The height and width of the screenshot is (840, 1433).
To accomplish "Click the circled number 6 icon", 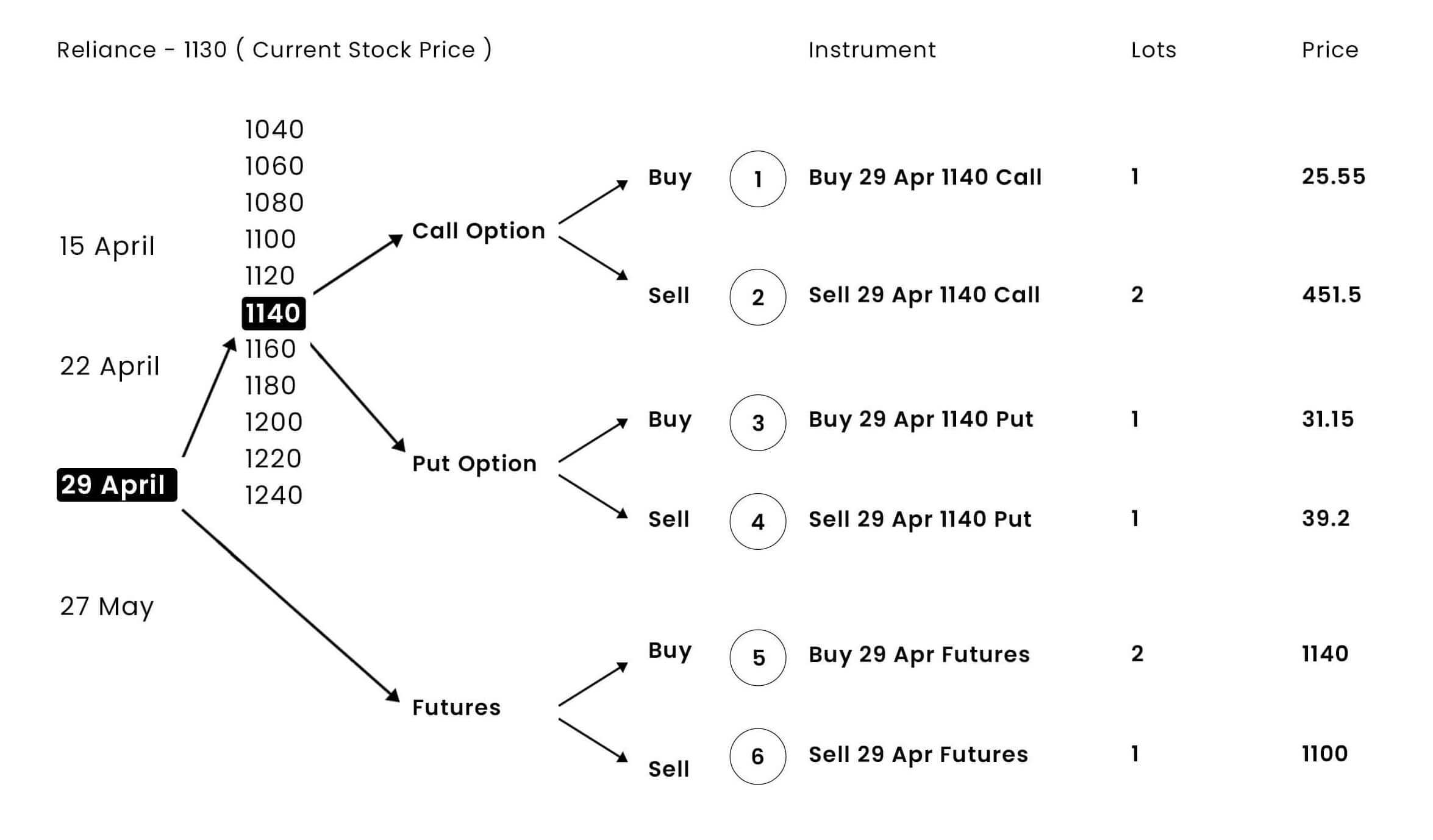I will click(757, 756).
